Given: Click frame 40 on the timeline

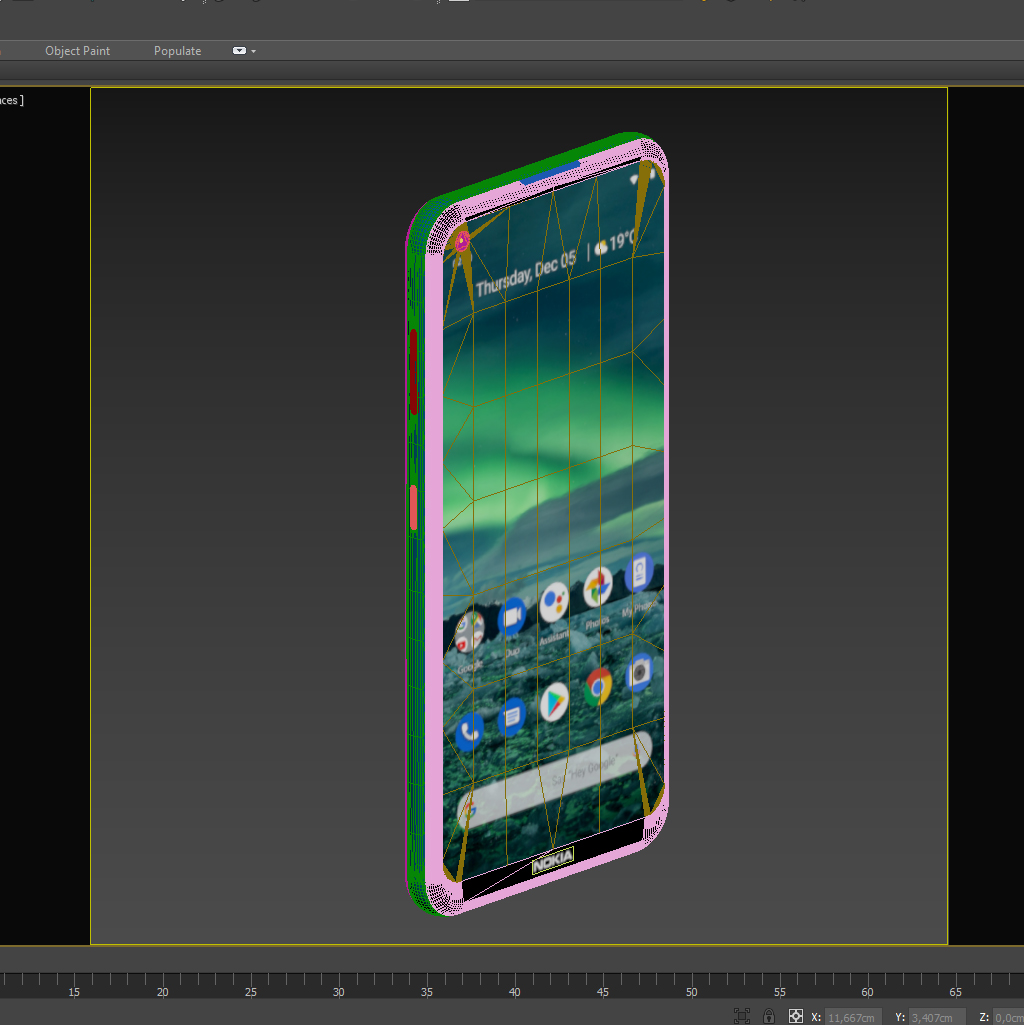Looking at the screenshot, I should (515, 991).
